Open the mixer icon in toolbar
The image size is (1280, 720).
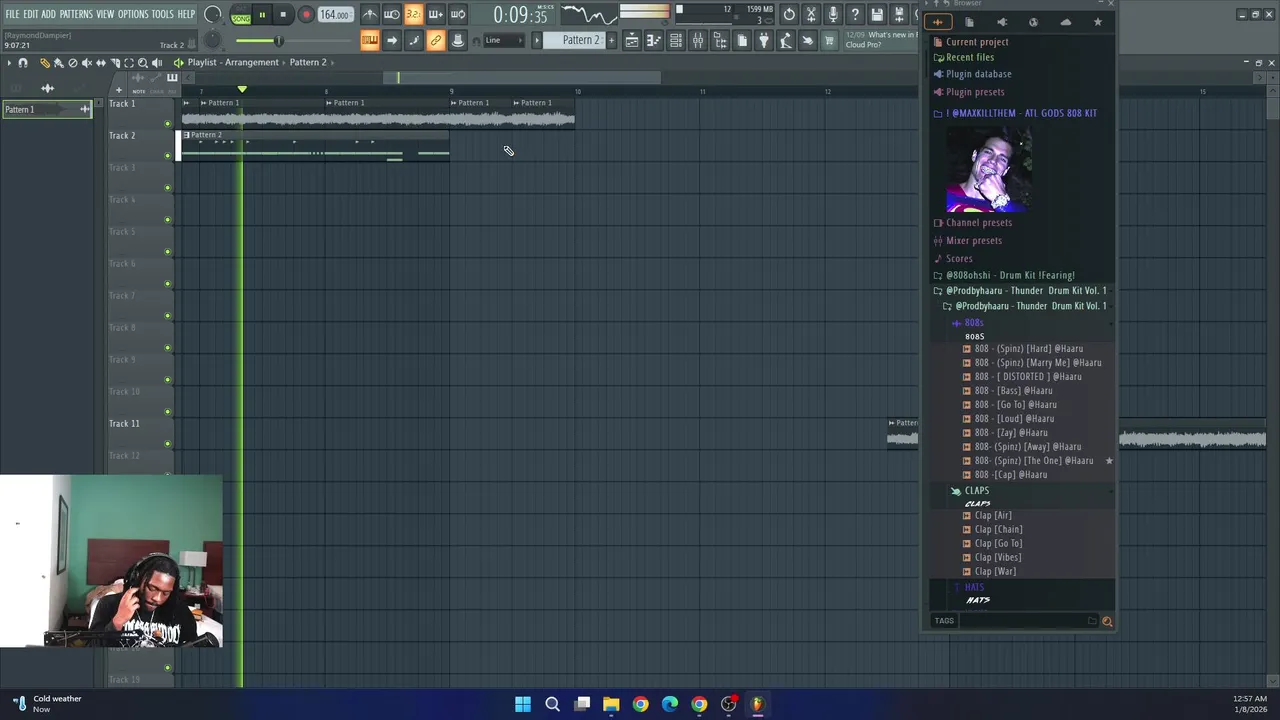click(698, 40)
